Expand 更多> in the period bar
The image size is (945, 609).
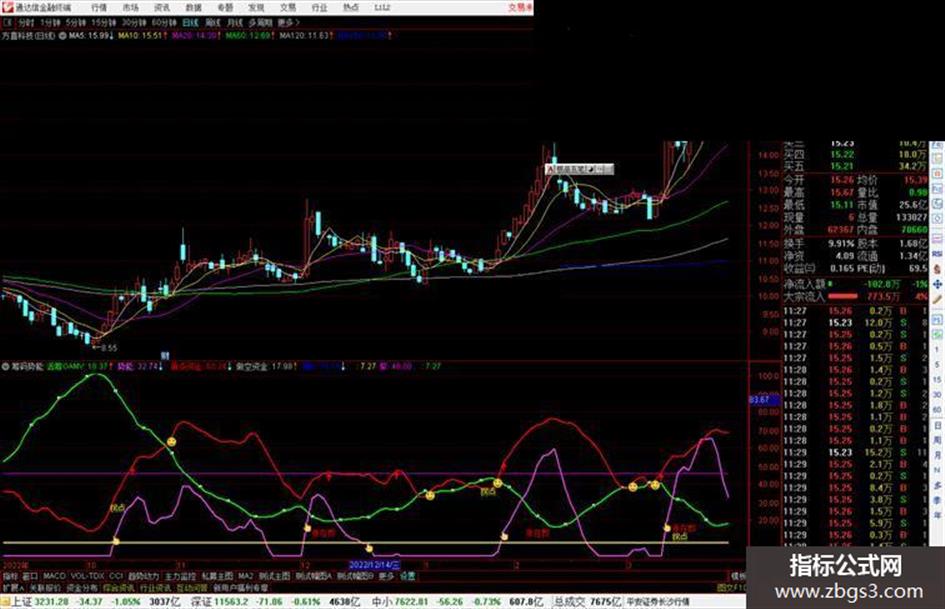tap(288, 23)
